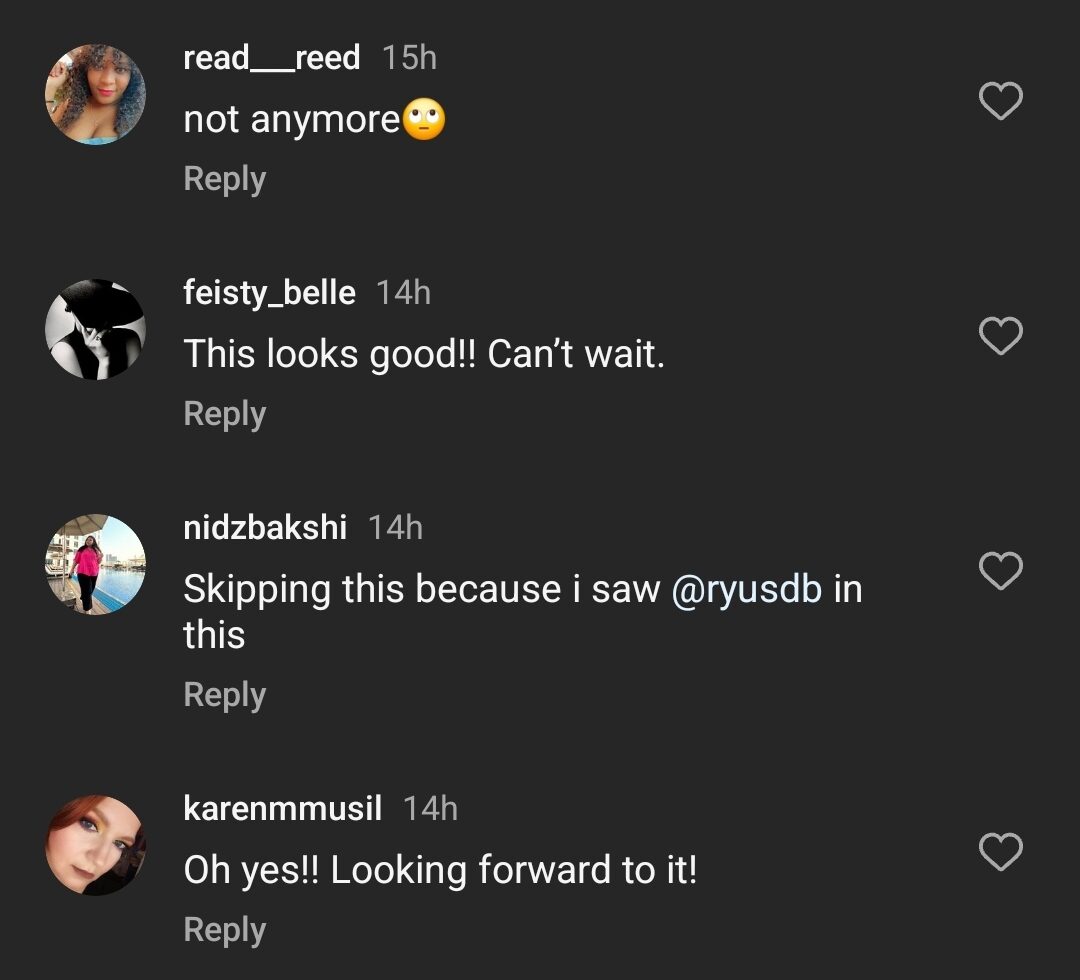Visit nidzbakshi's profile via username

pyautogui.click(x=265, y=527)
